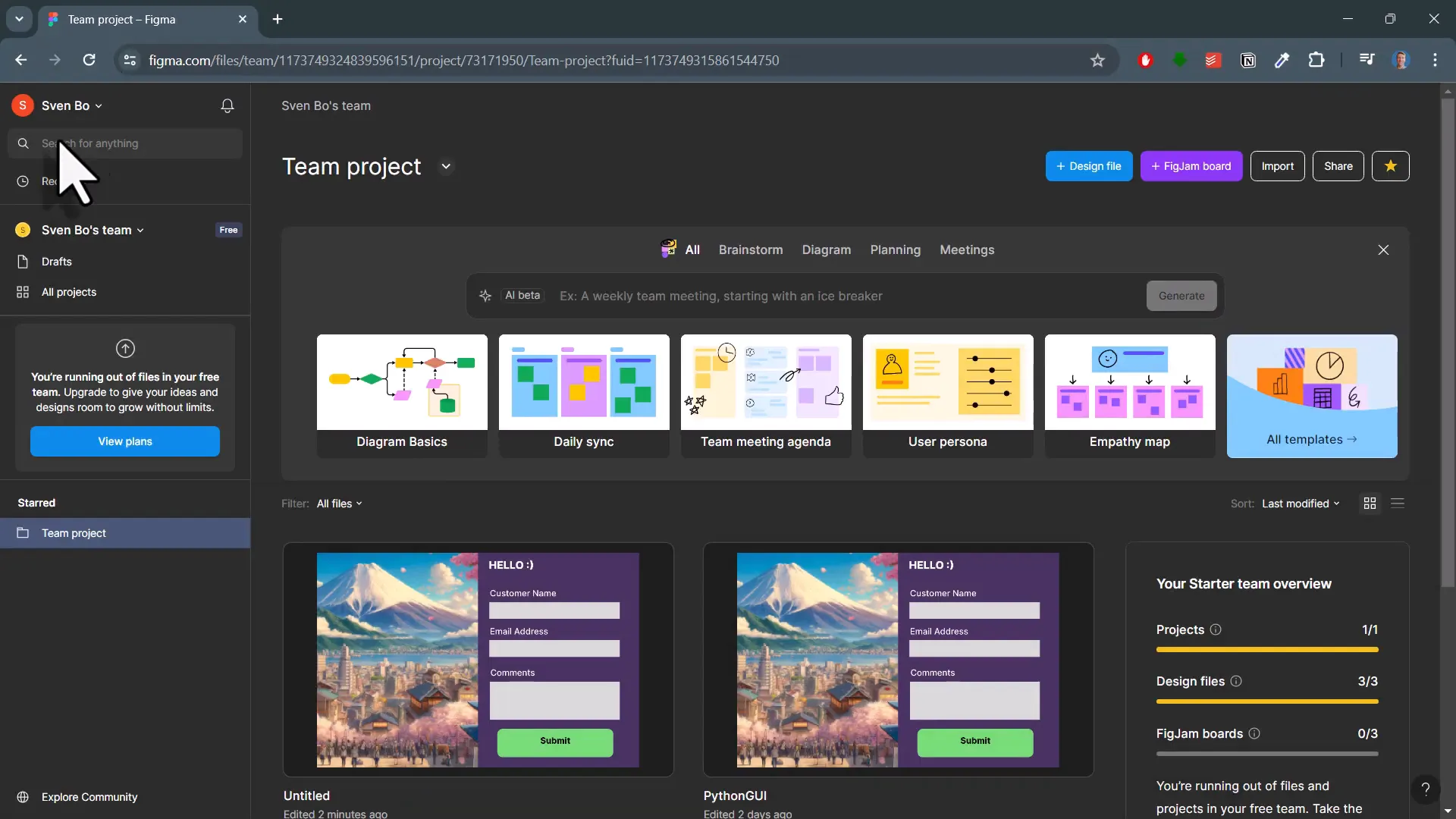Image resolution: width=1456 pixels, height=819 pixels.
Task: Expand the Last modified sort dropdown
Action: pyautogui.click(x=1300, y=503)
